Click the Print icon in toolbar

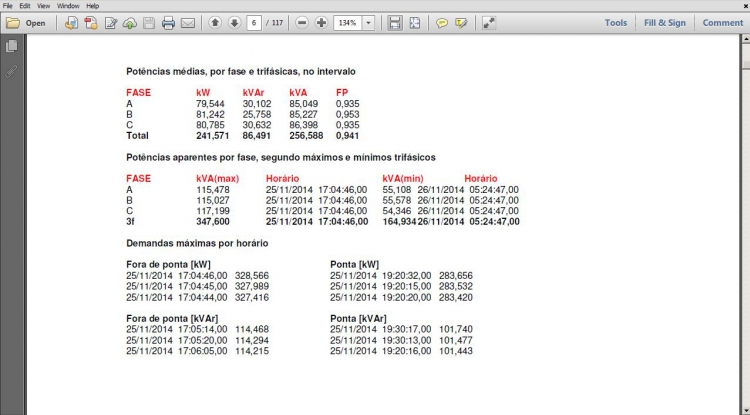[x=168, y=22]
